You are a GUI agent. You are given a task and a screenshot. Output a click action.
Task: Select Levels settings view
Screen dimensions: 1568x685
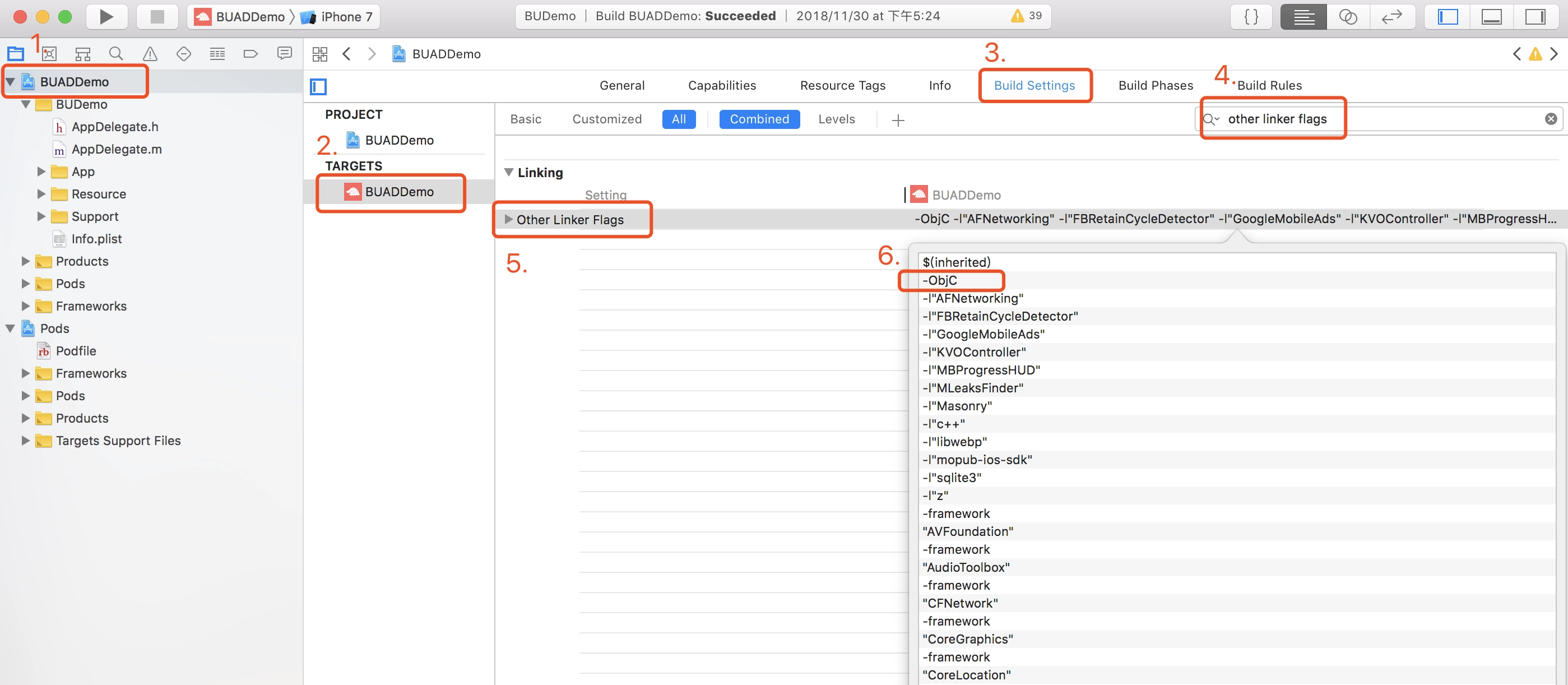[836, 119]
